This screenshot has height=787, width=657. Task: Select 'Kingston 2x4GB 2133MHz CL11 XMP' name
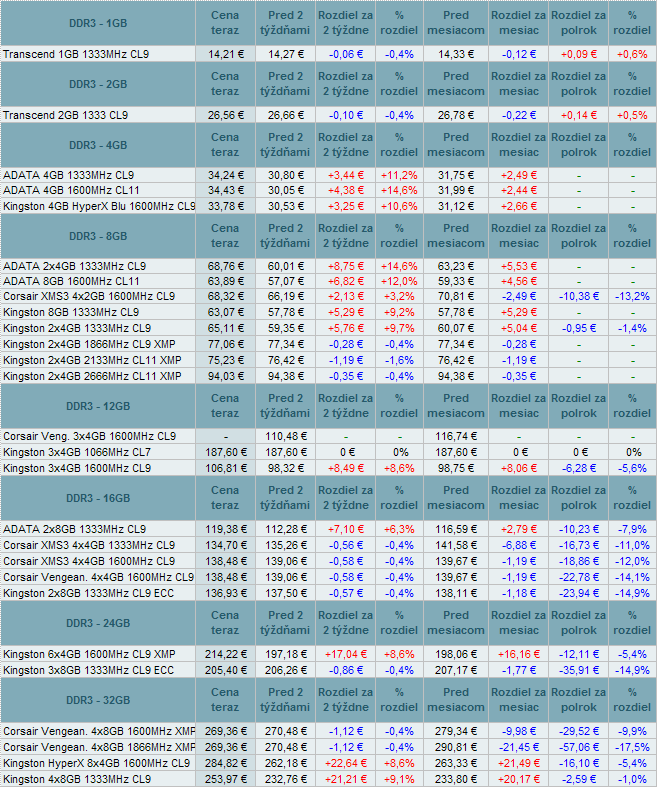tap(92, 360)
